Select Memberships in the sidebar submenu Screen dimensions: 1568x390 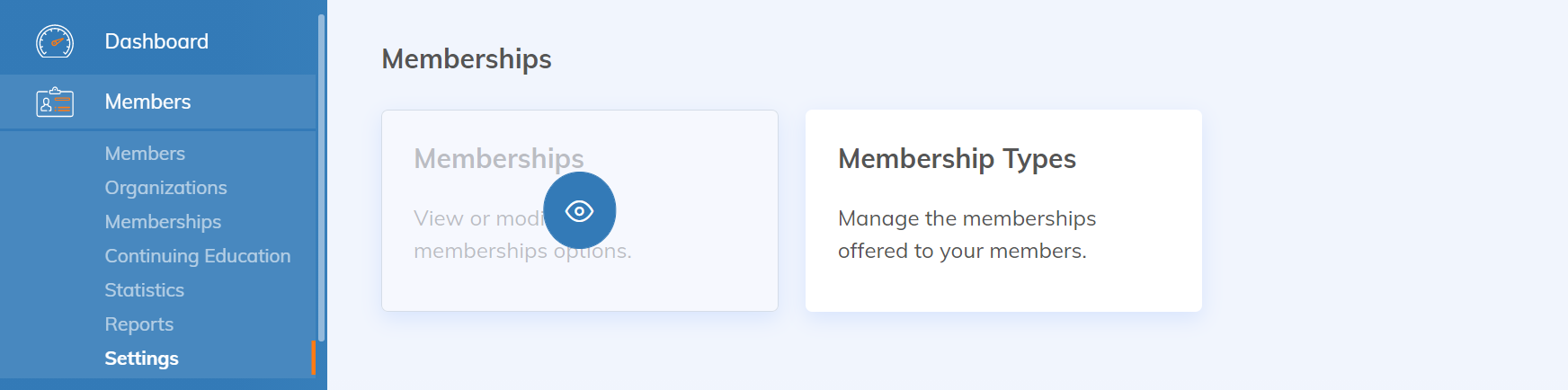coord(163,222)
